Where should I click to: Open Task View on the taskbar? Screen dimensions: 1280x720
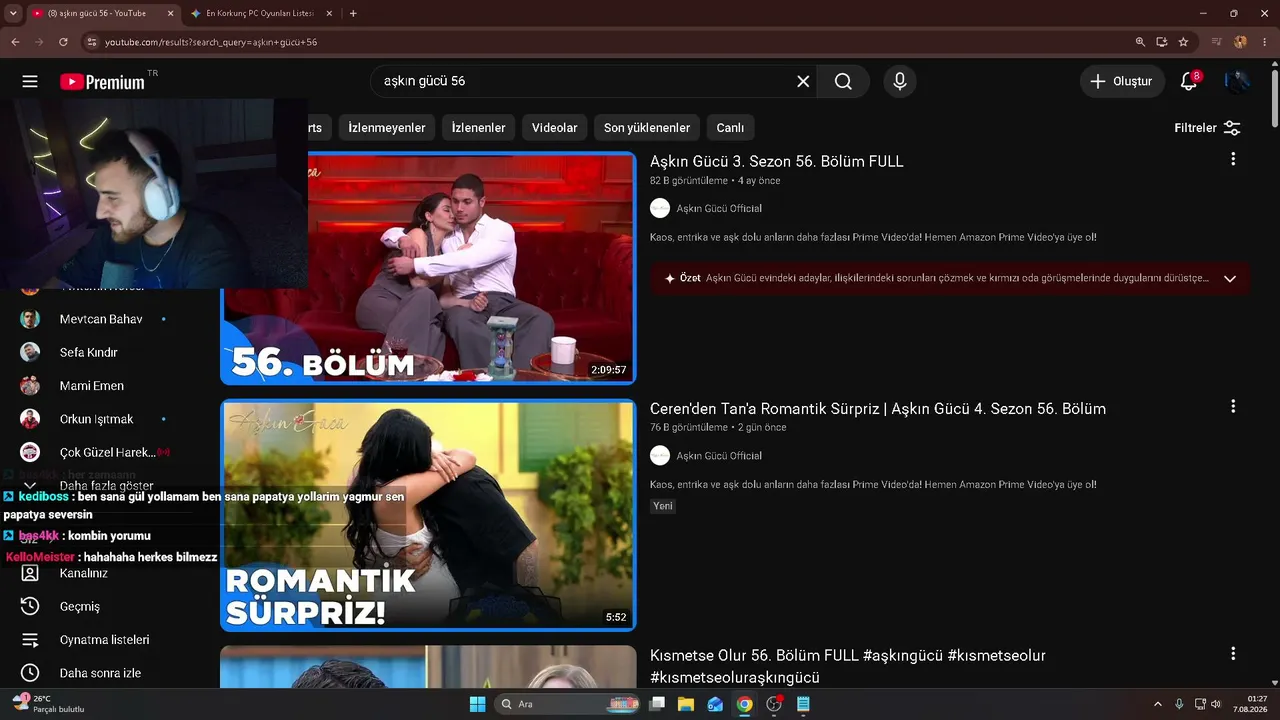[x=657, y=704]
